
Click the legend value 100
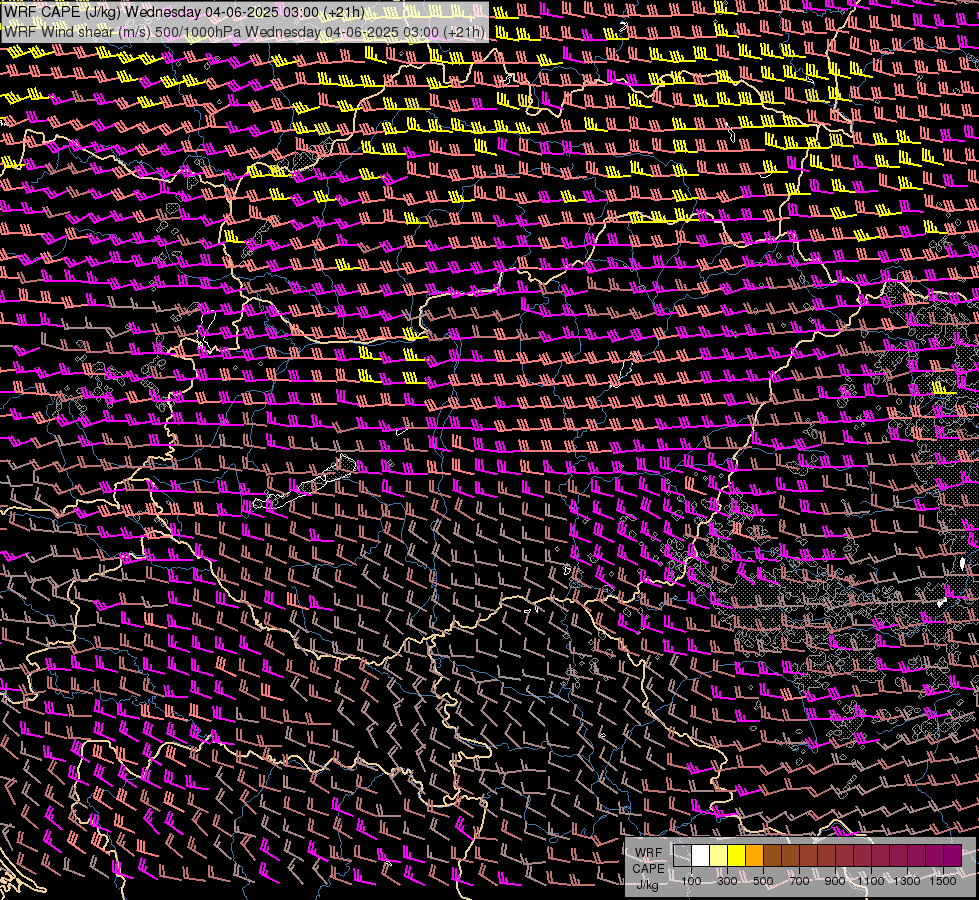(x=691, y=881)
